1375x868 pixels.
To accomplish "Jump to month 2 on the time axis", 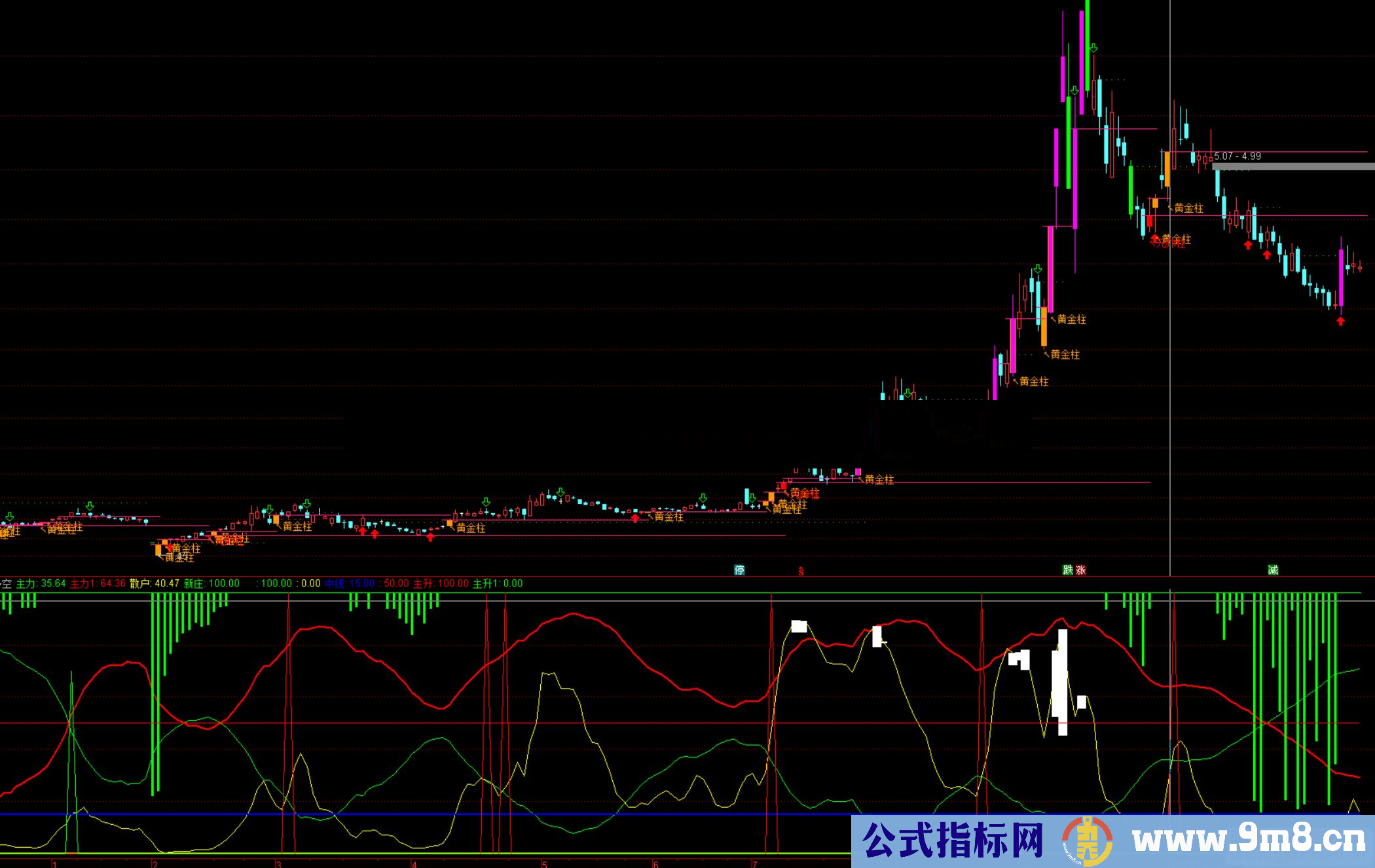I will coord(155,864).
